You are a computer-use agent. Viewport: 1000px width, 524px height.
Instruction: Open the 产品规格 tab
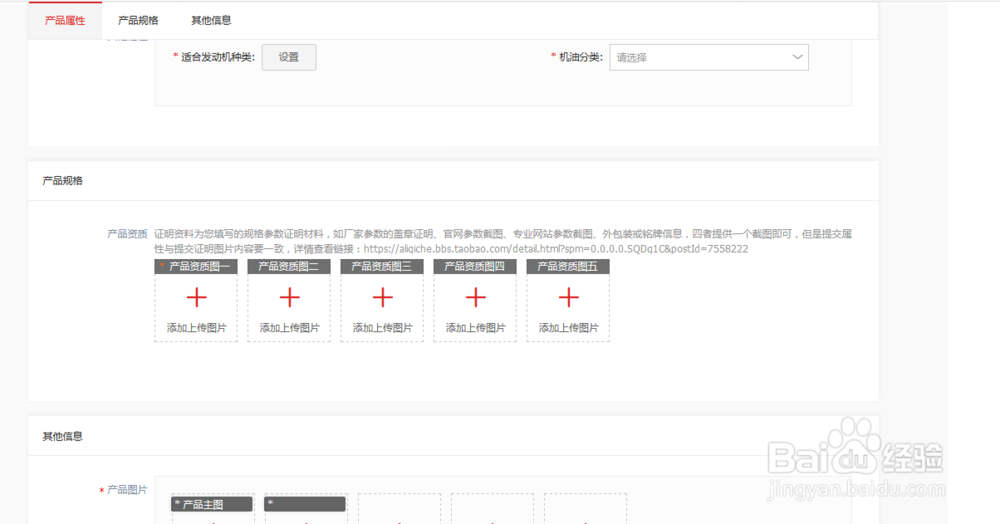138,20
